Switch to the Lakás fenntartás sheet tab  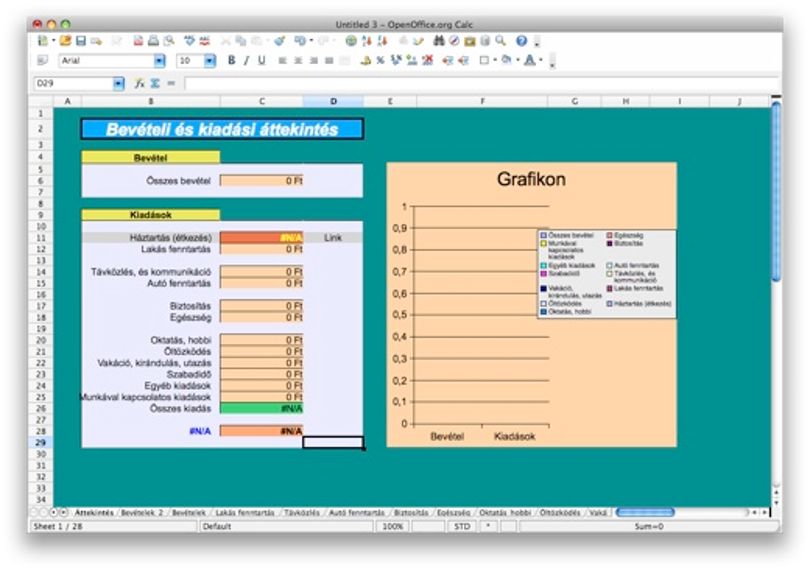[x=244, y=513]
